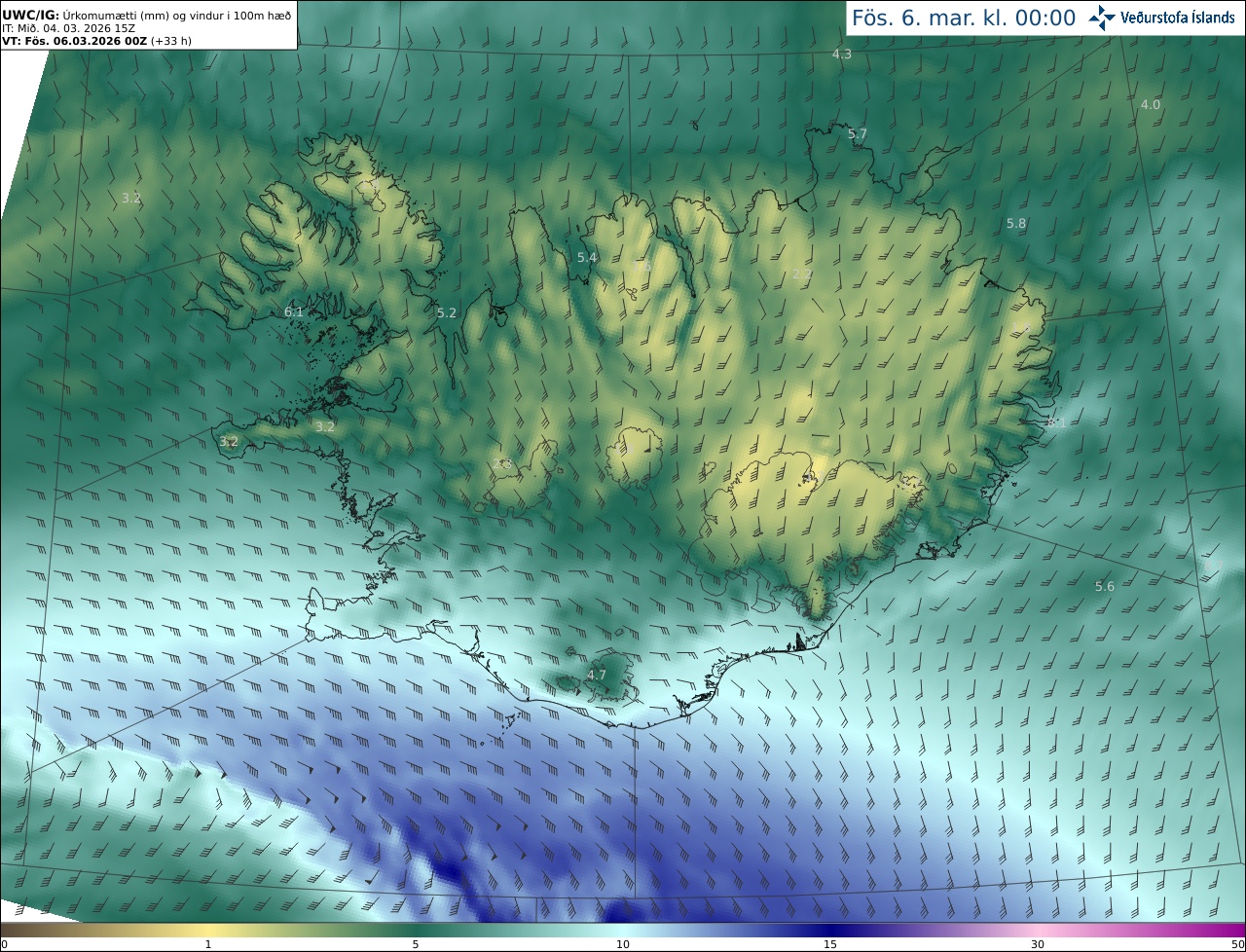The width and height of the screenshot is (1246, 952).
Task: Click the colorbar tick label 50
Action: (x=1237, y=944)
